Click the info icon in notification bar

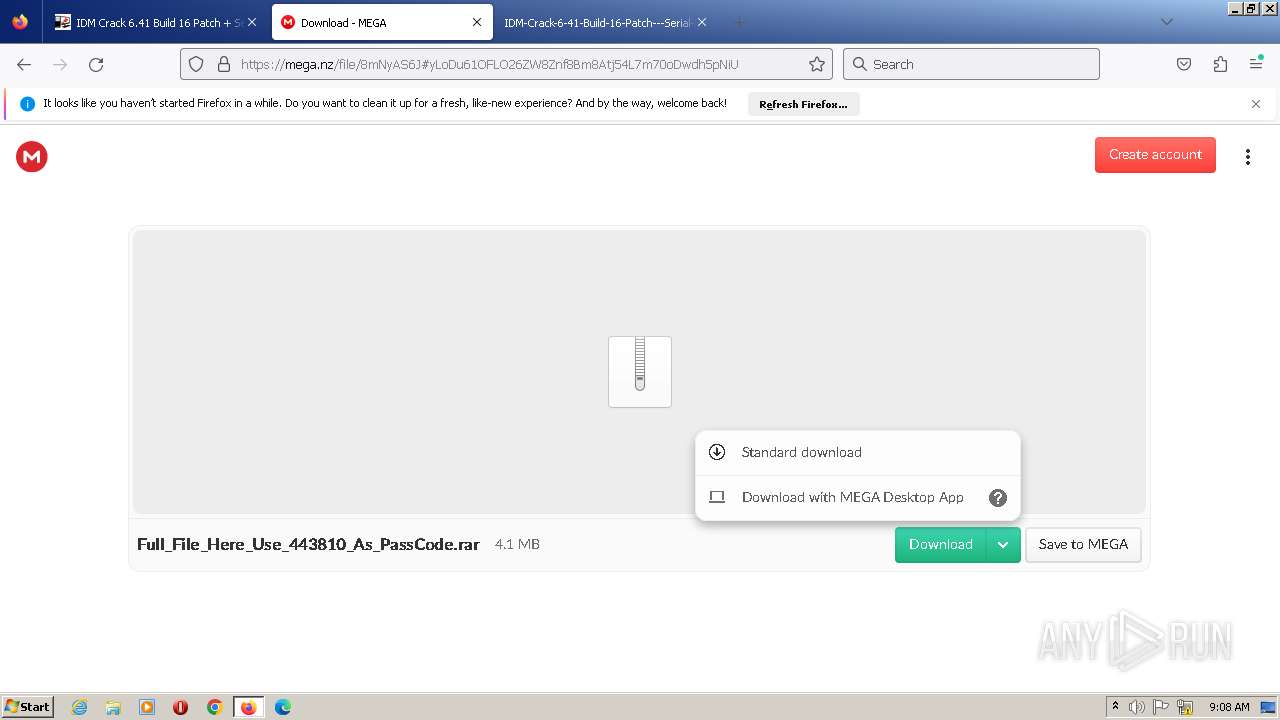click(x=28, y=103)
